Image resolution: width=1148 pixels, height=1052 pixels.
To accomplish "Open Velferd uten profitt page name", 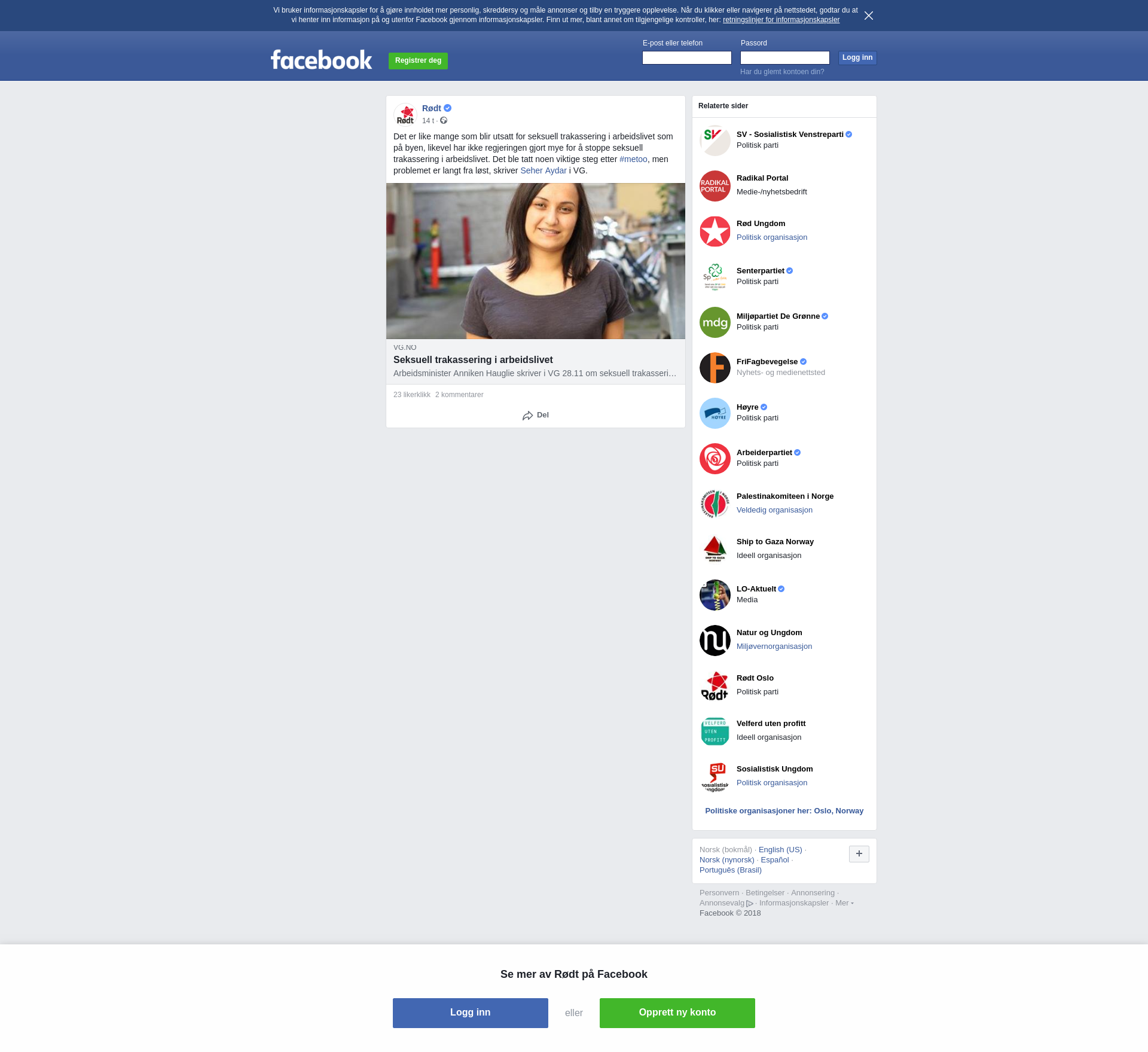I will coord(771,724).
